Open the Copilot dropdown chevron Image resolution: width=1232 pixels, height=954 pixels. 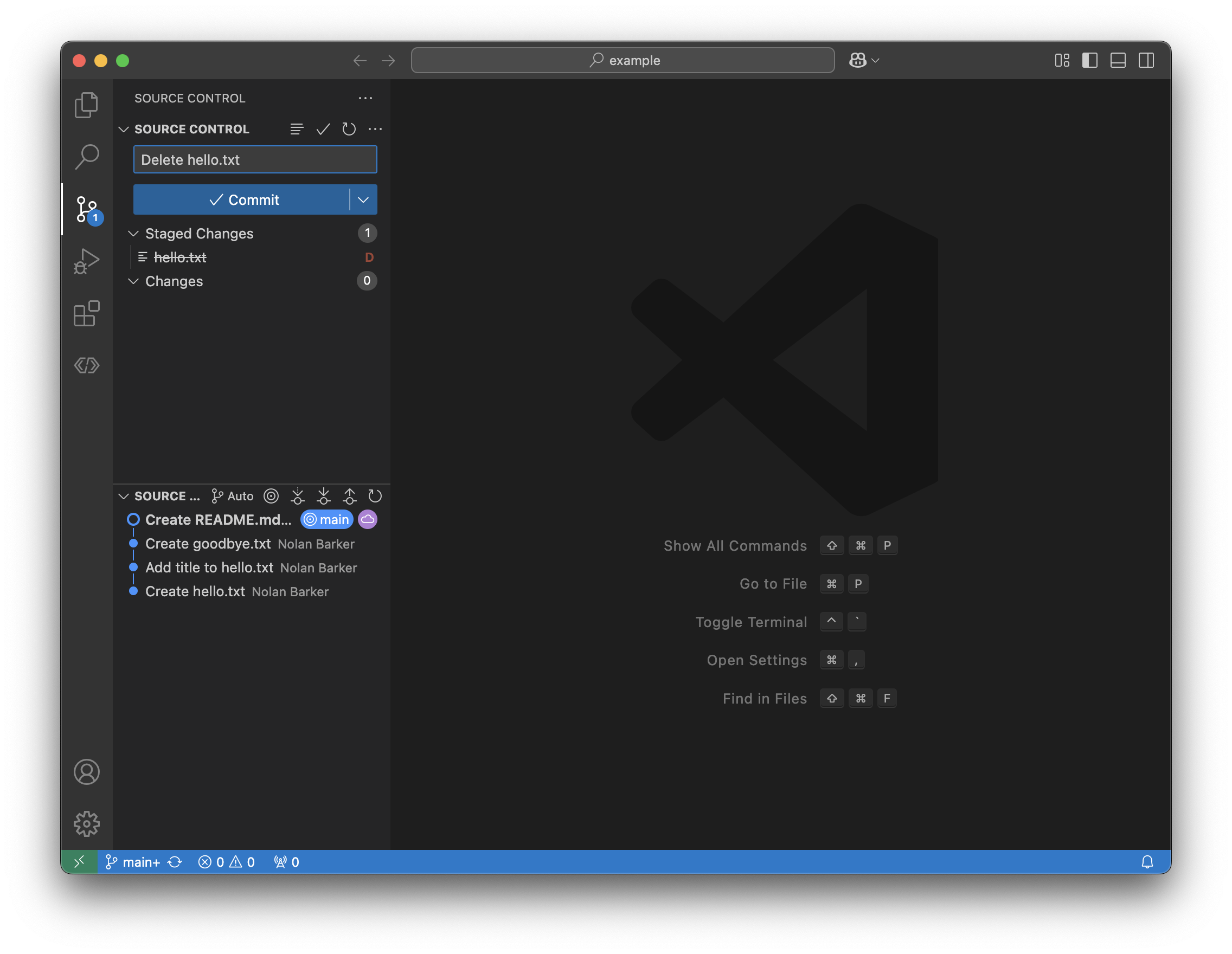pyautogui.click(x=876, y=60)
